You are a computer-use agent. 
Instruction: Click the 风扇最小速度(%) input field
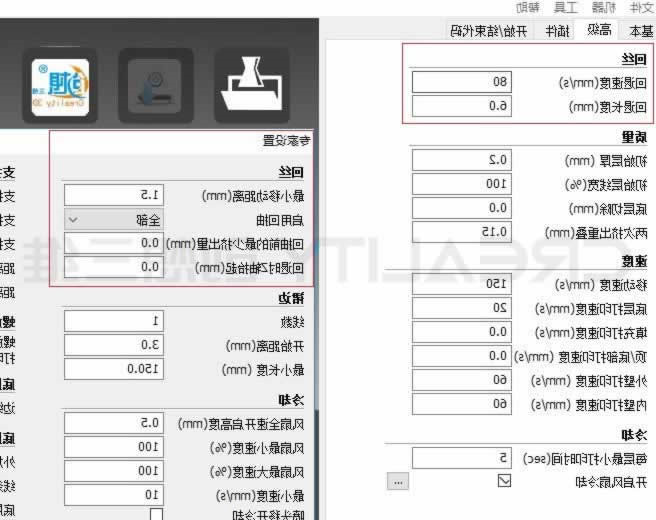tap(114, 447)
